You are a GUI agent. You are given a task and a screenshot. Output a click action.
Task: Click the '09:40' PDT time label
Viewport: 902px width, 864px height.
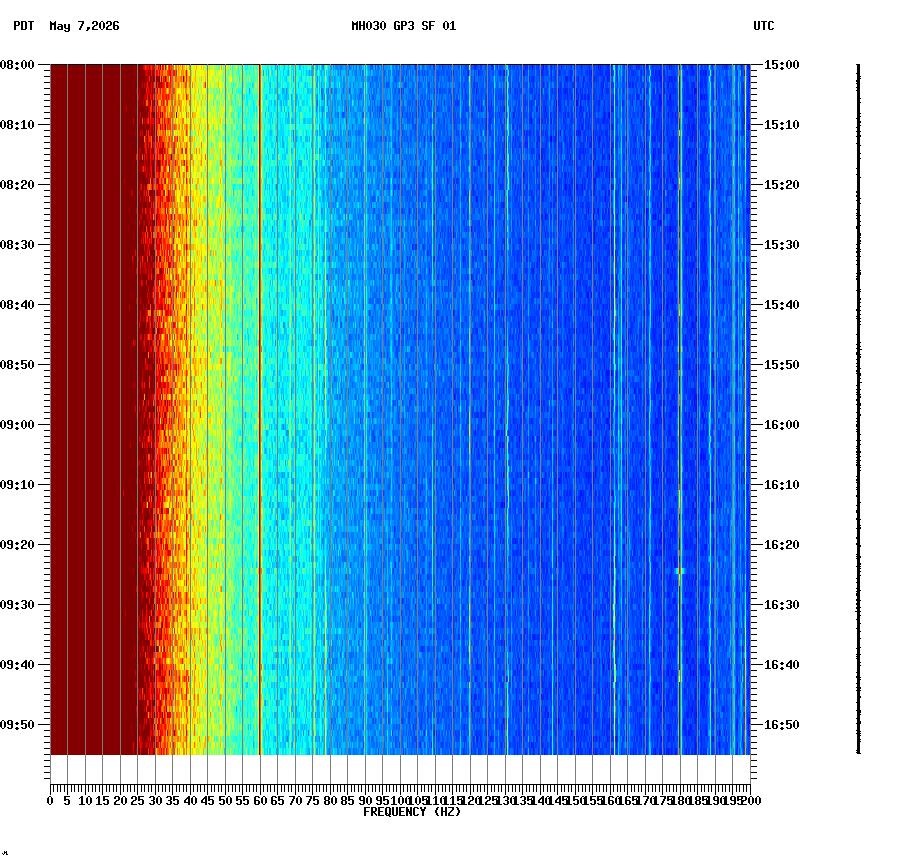(17, 665)
